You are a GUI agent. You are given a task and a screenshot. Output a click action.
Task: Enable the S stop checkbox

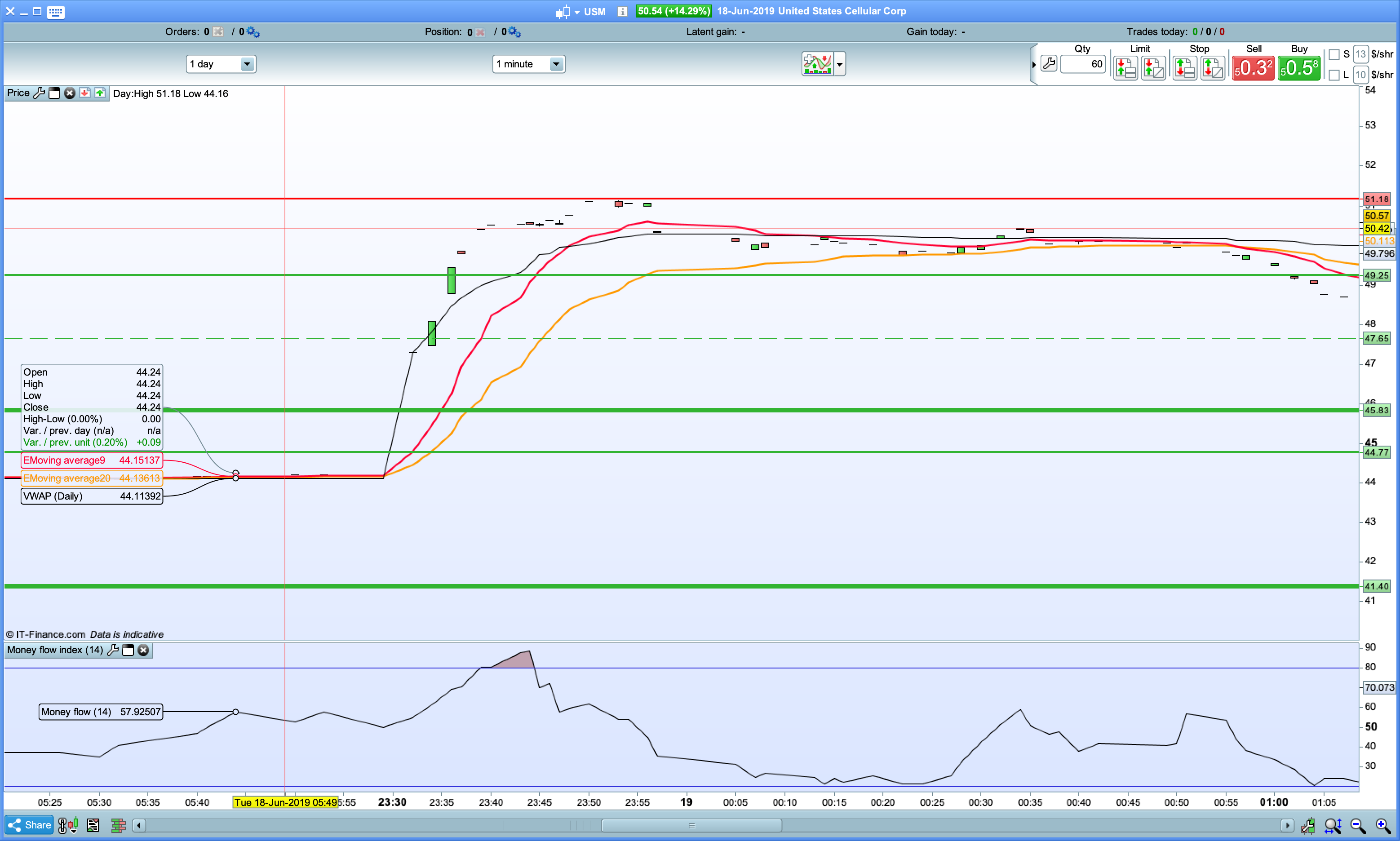pos(1334,54)
